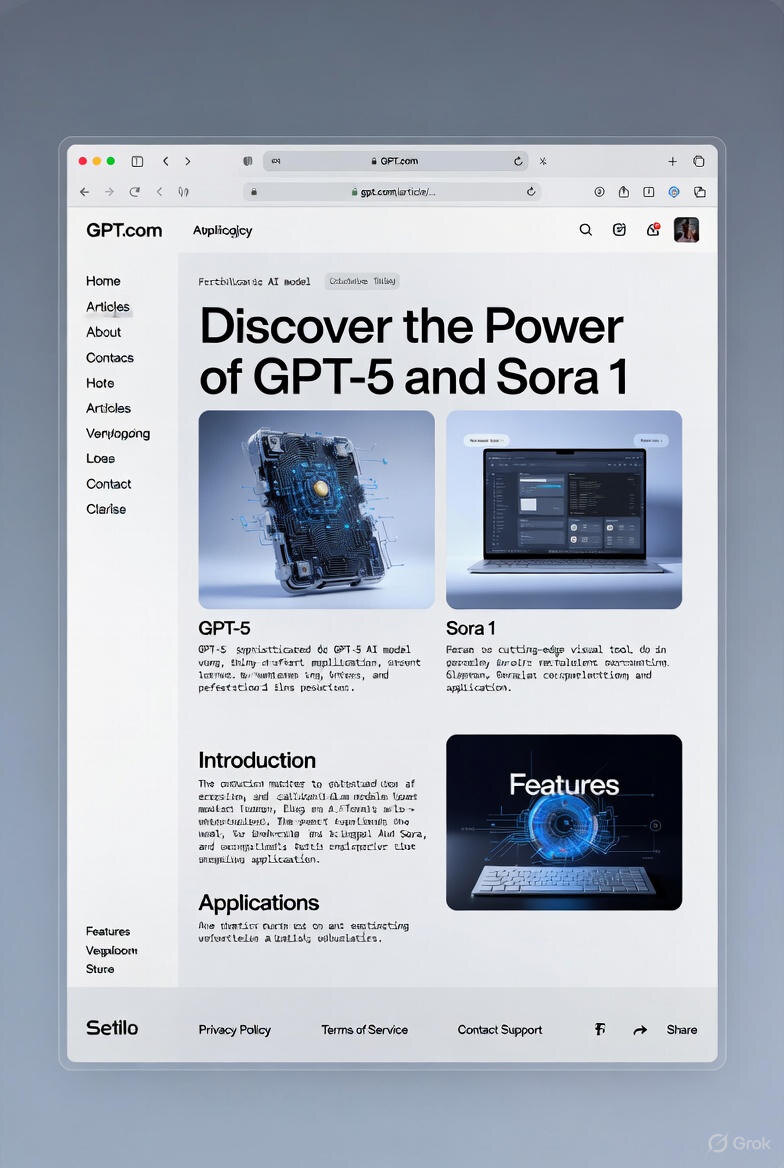Click the overlapping windows icon in second toolbar
Image resolution: width=784 pixels, height=1168 pixels.
pyautogui.click(x=700, y=191)
